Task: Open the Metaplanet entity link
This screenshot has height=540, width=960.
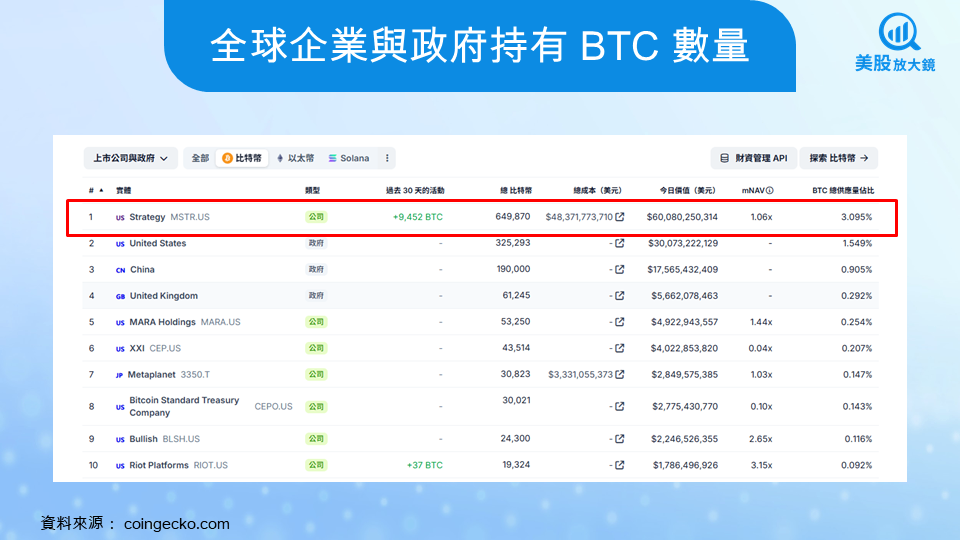Action: [151, 375]
